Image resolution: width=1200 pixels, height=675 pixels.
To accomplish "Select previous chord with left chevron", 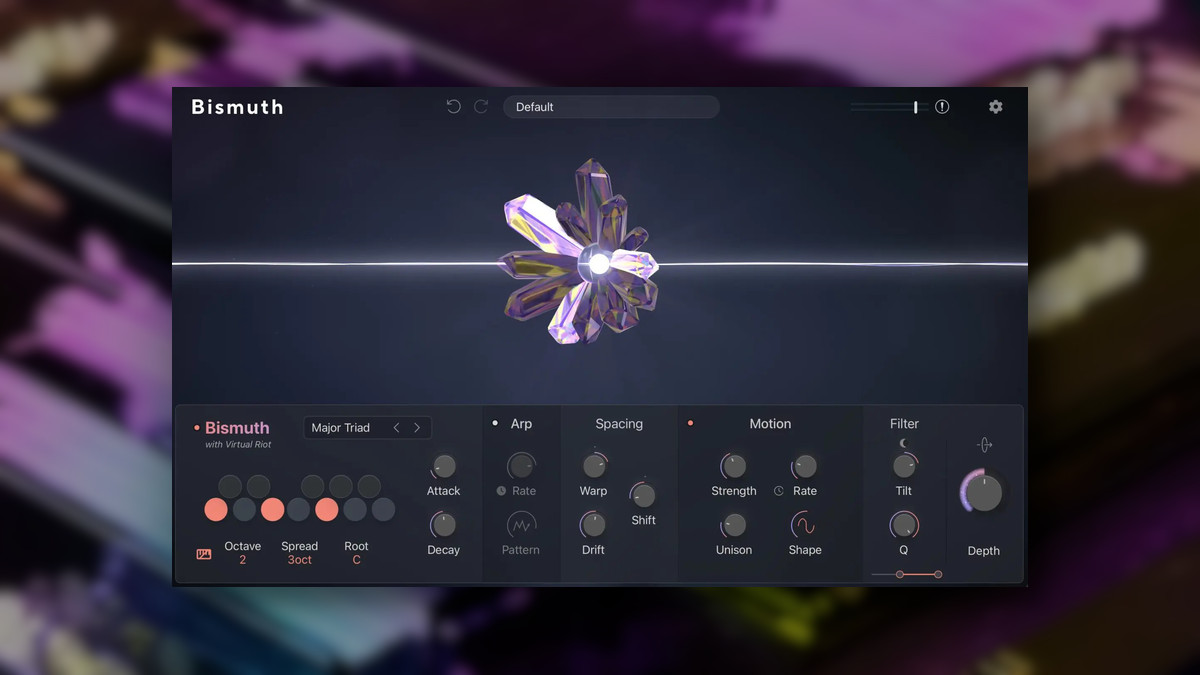I will [396, 428].
